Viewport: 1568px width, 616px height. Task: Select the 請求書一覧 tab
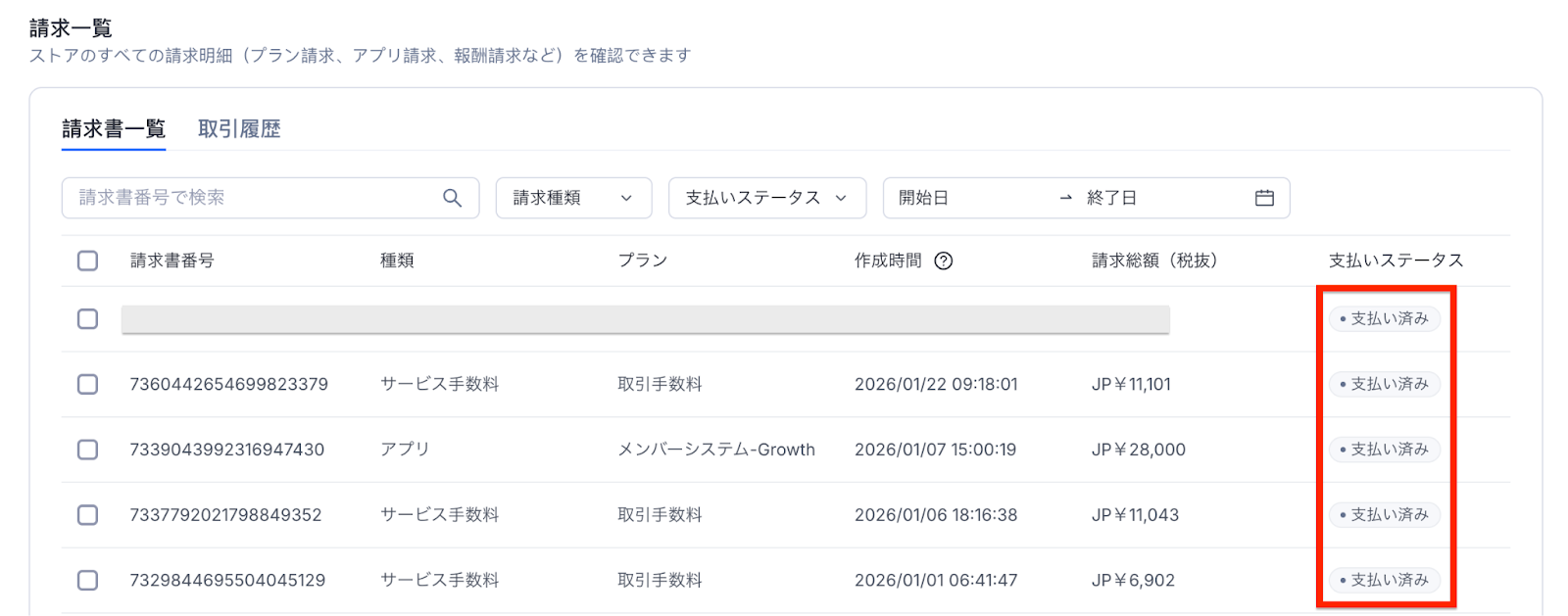click(x=114, y=129)
